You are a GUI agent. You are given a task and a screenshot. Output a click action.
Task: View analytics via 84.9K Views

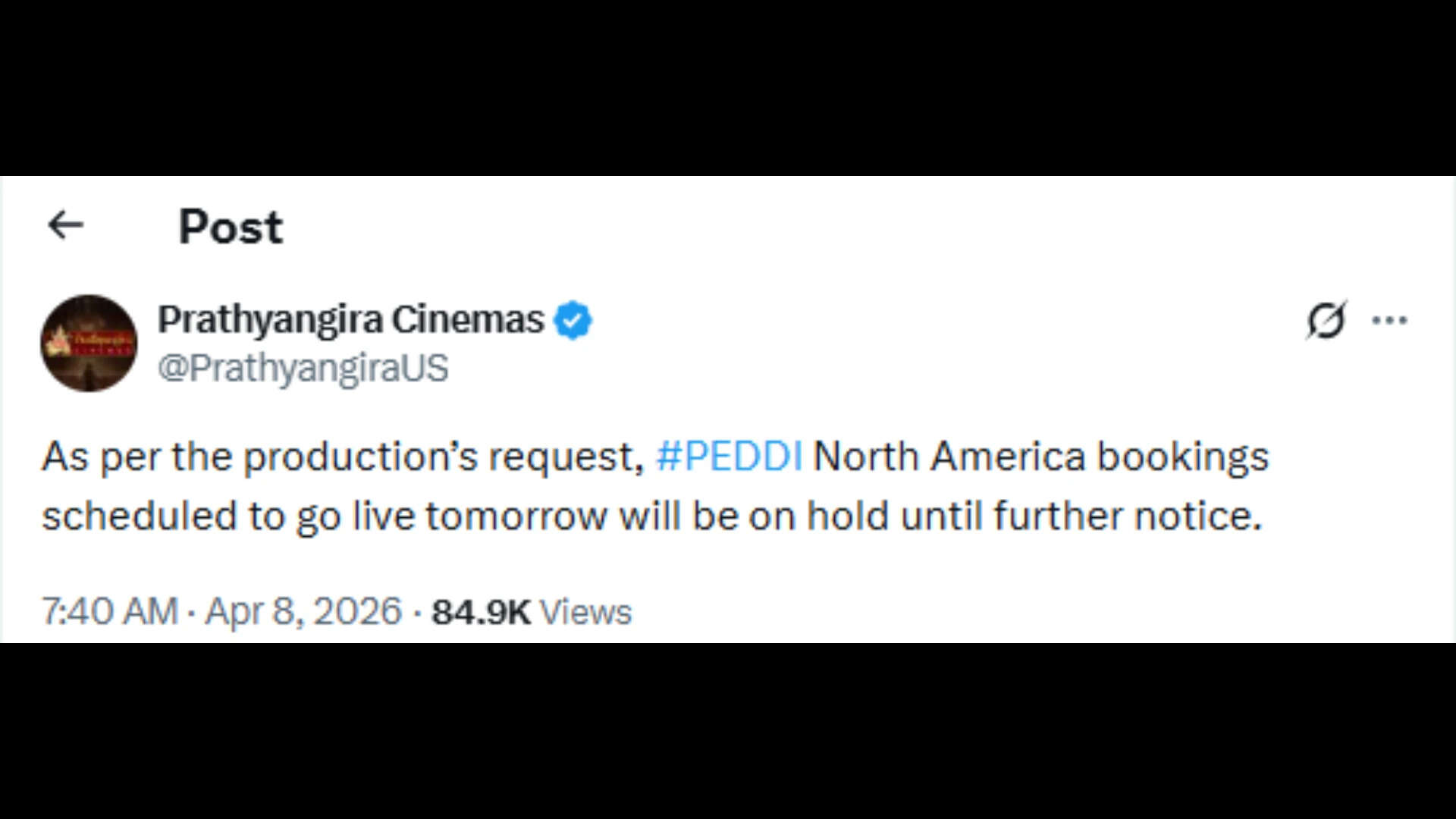pos(529,610)
